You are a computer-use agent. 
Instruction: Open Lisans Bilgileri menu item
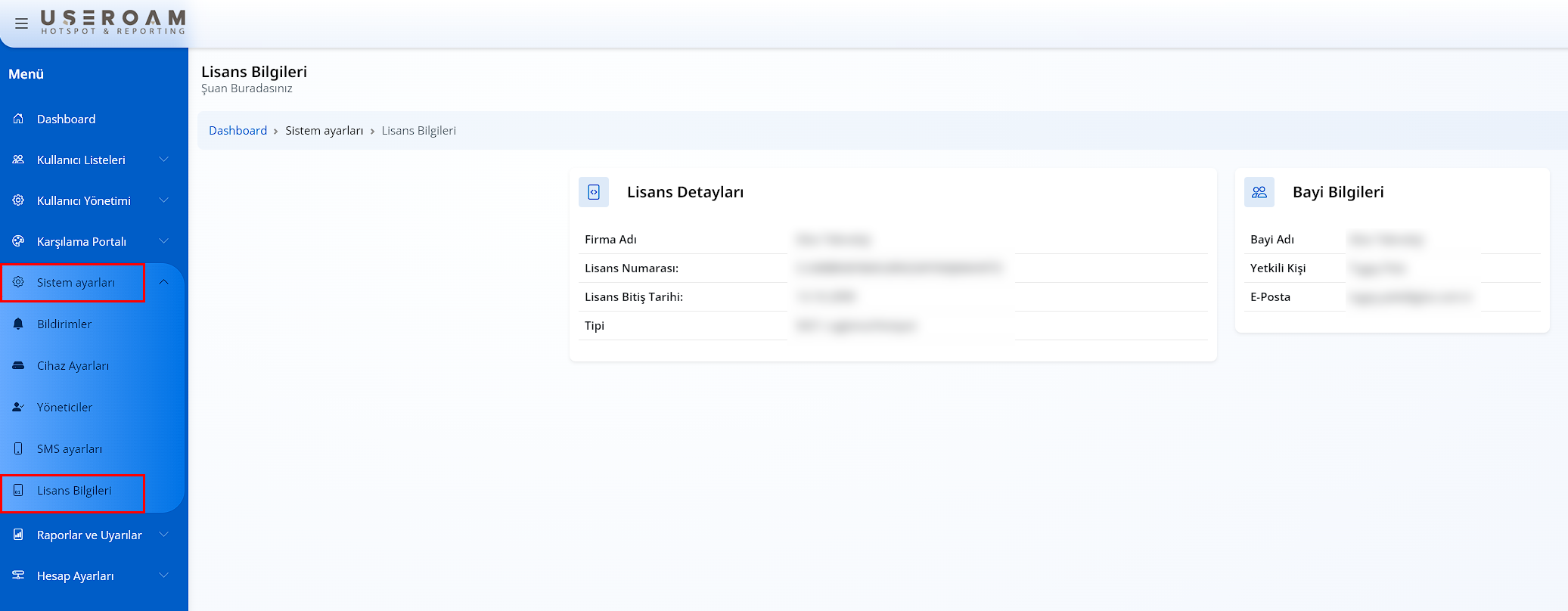74,491
